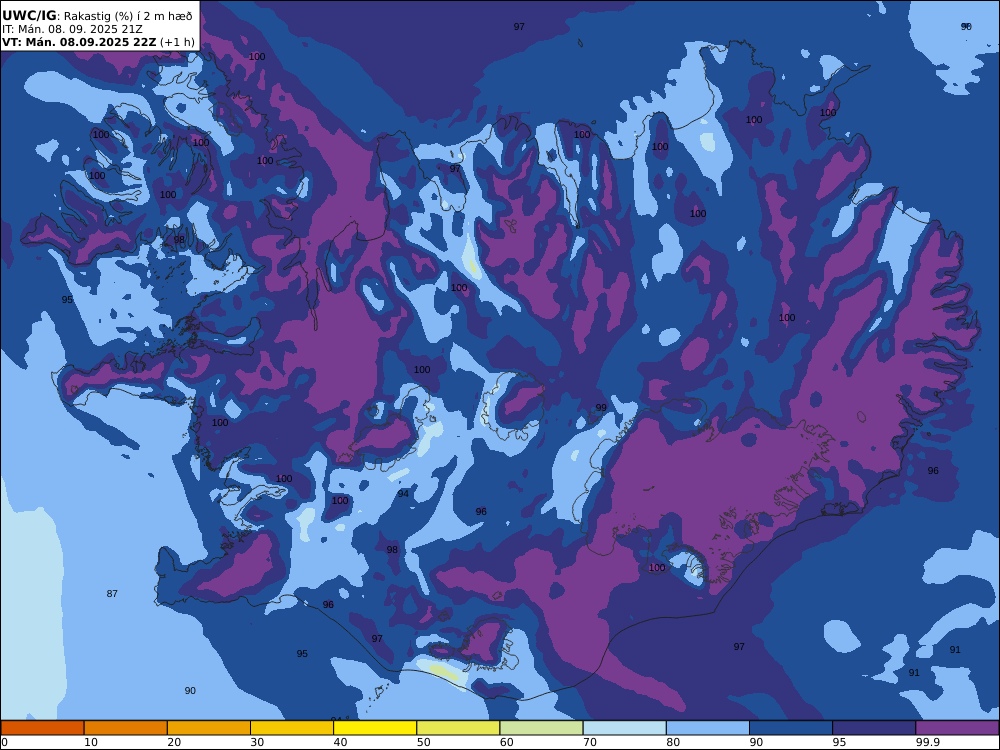Click the '70' tick label on the colorbar
Screen dimensions: 1000x750
(590, 742)
